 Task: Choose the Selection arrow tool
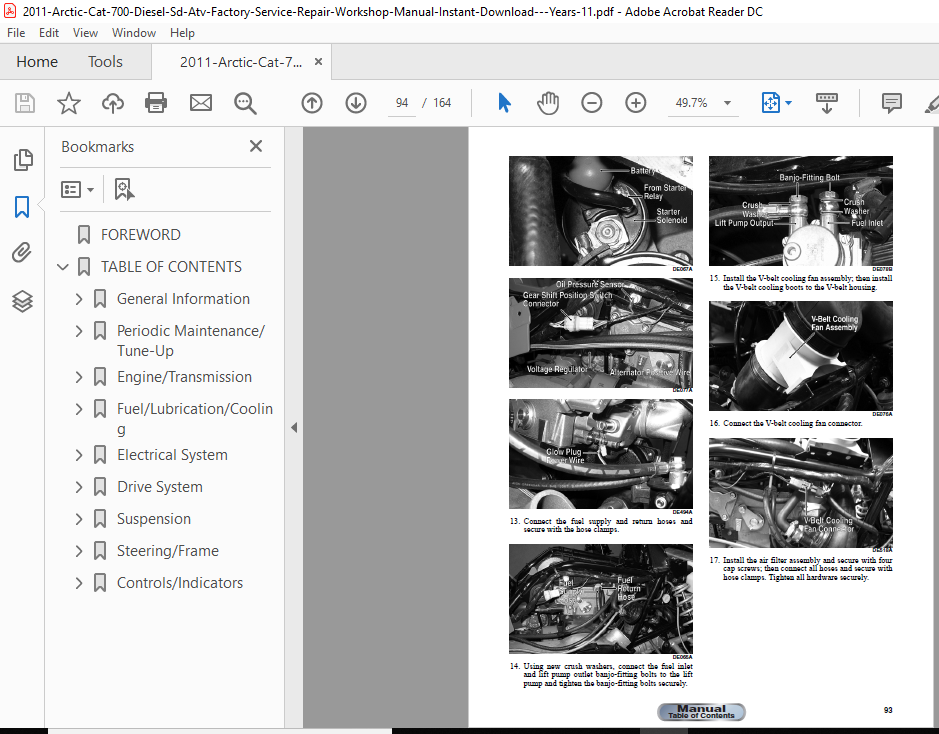tap(504, 103)
